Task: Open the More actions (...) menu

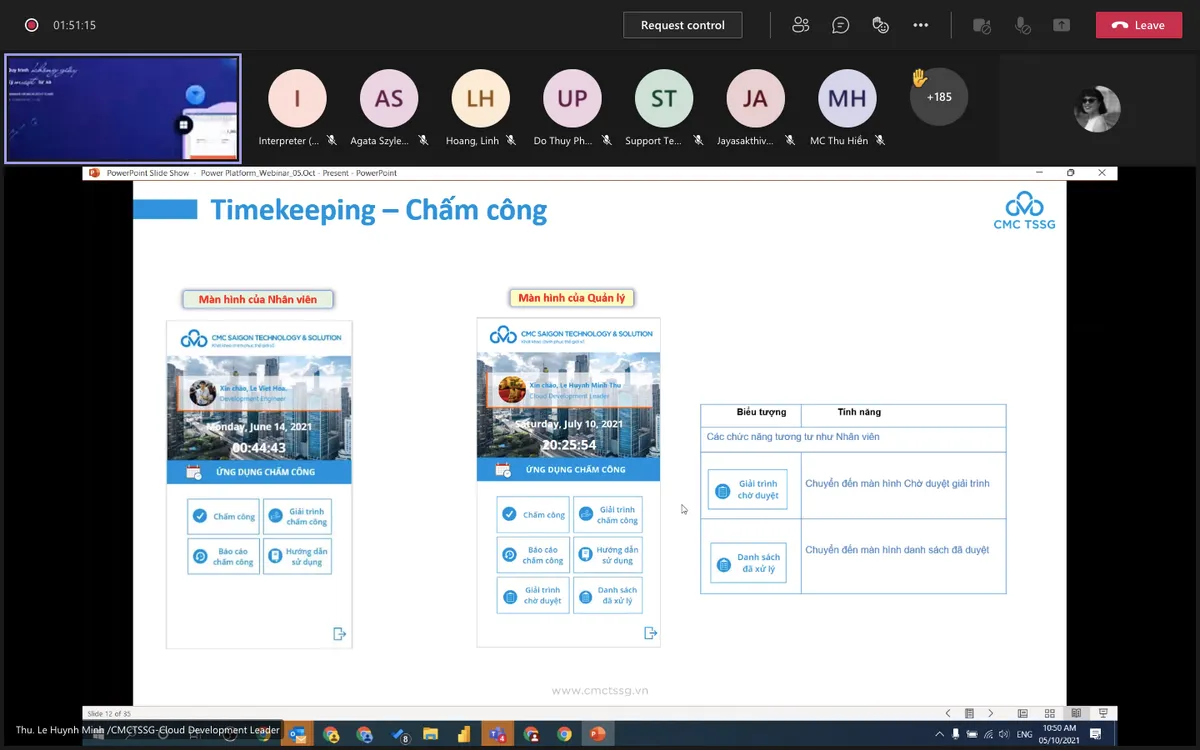Action: click(920, 24)
